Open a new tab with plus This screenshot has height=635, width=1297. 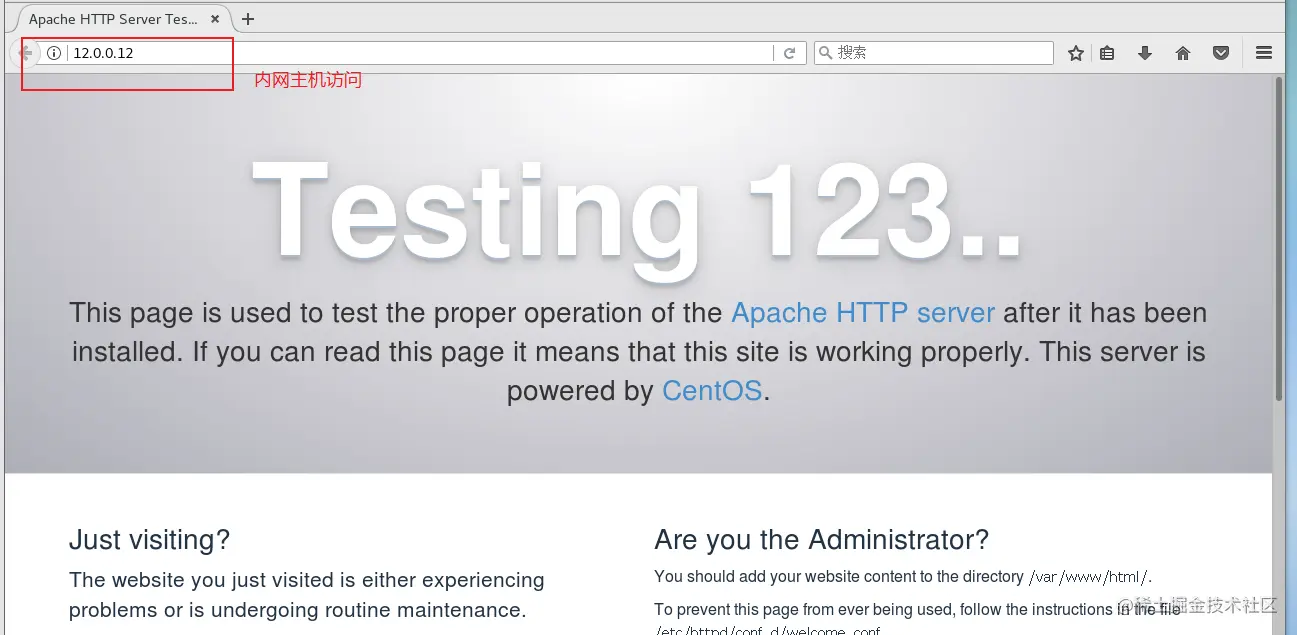248,19
